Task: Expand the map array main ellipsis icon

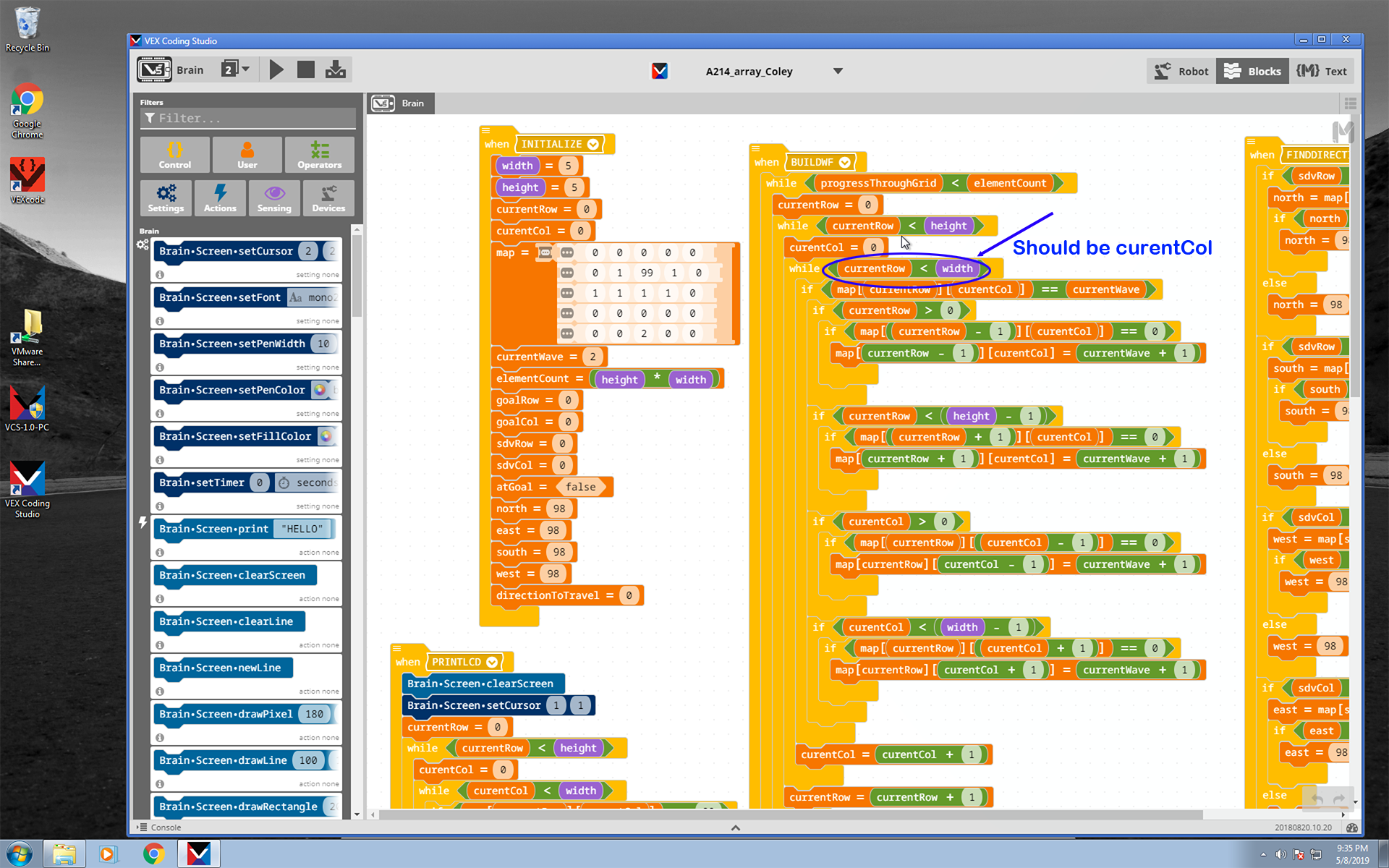Action: (545, 252)
